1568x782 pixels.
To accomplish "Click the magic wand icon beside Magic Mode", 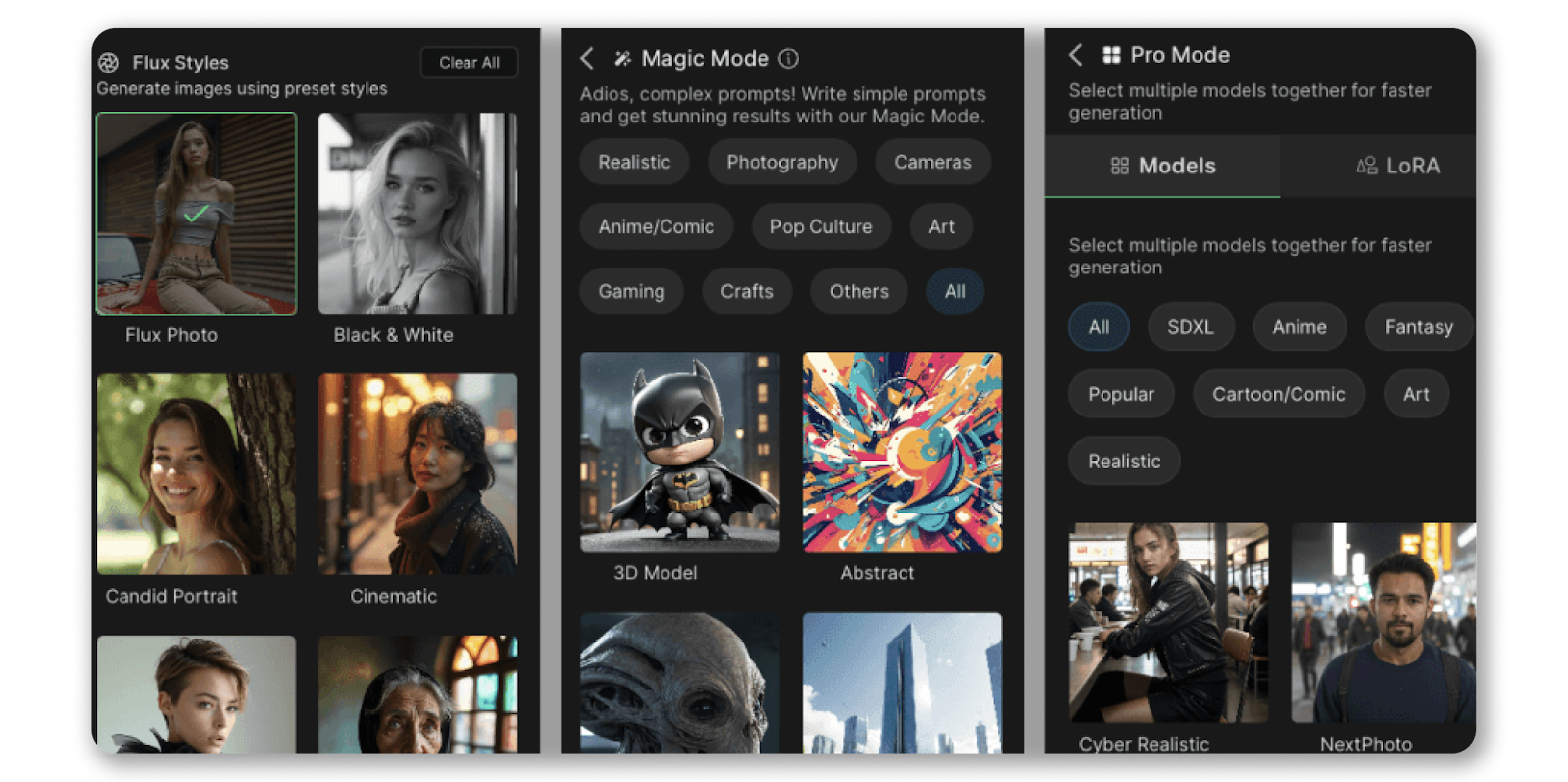I will pyautogui.click(x=622, y=59).
